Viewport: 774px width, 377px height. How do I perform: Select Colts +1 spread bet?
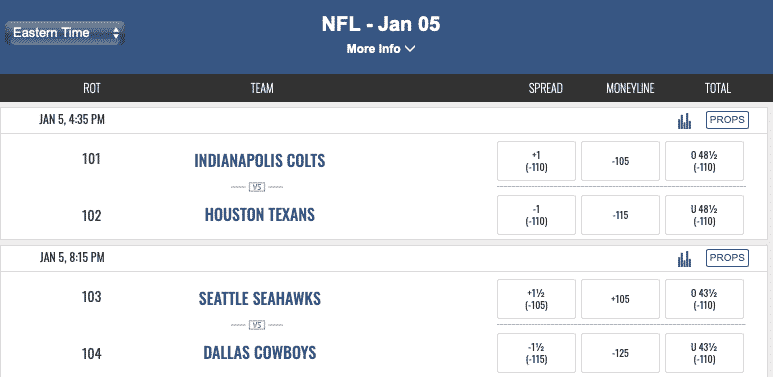(x=536, y=161)
